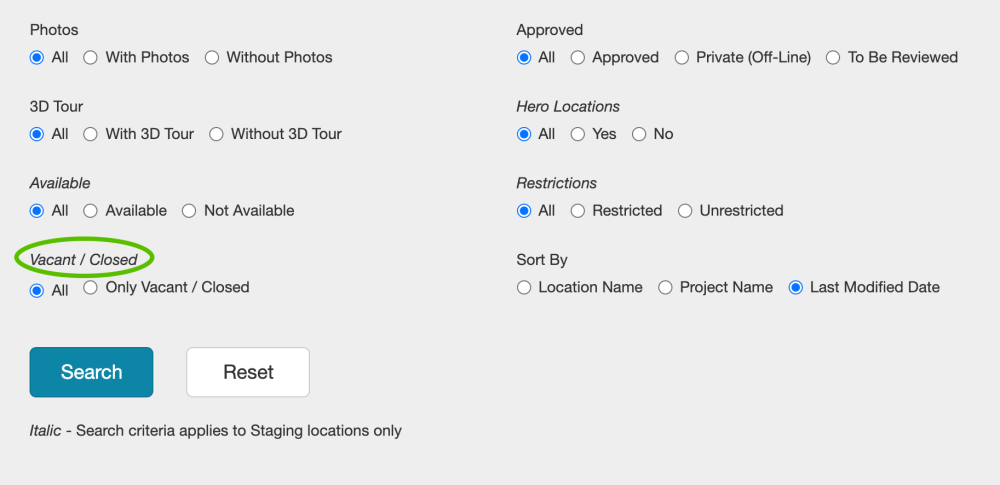
Task: Sort results by Project Name
Action: (665, 288)
